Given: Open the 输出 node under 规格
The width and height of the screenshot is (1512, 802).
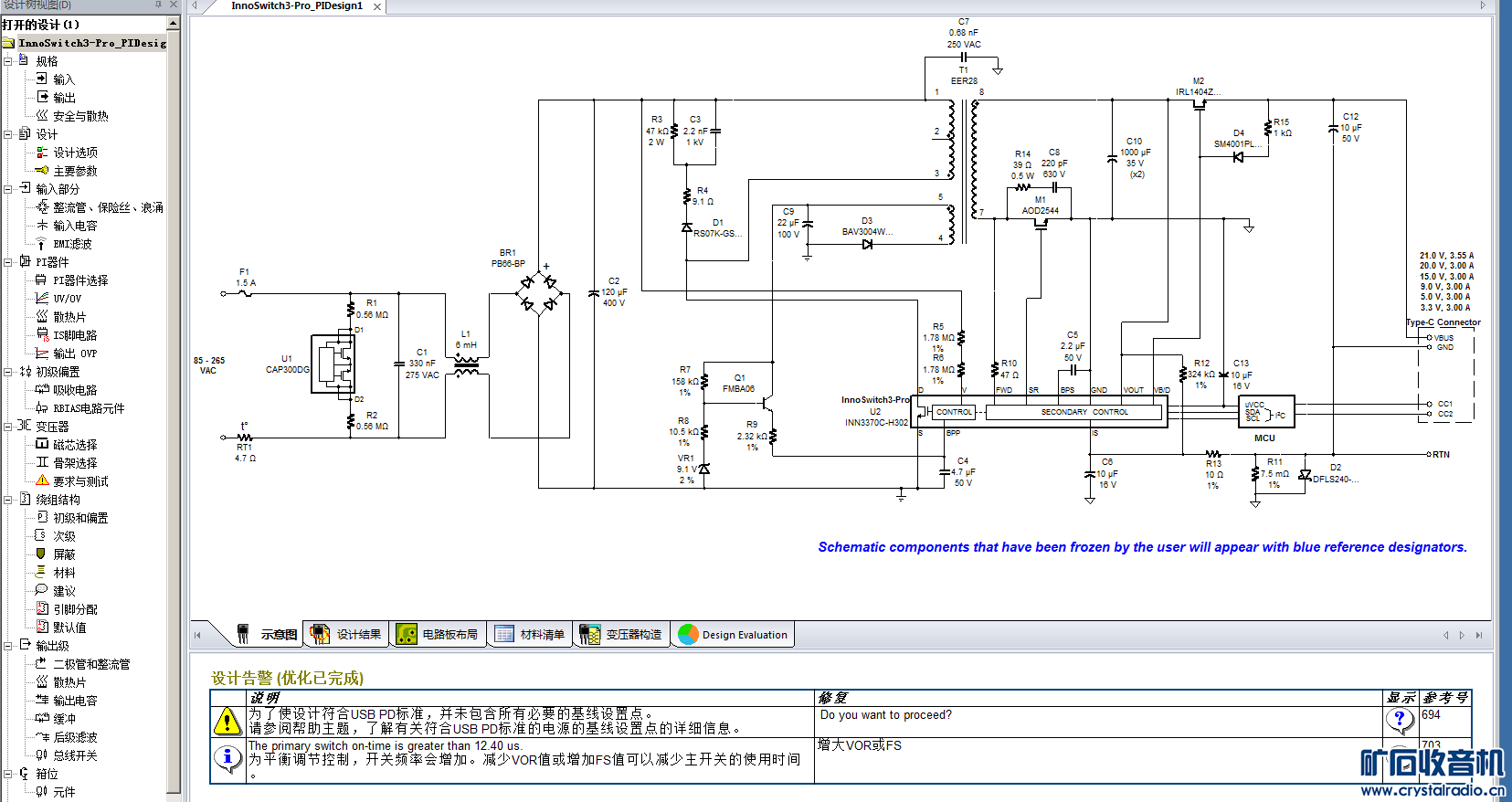Looking at the screenshot, I should click(x=64, y=98).
